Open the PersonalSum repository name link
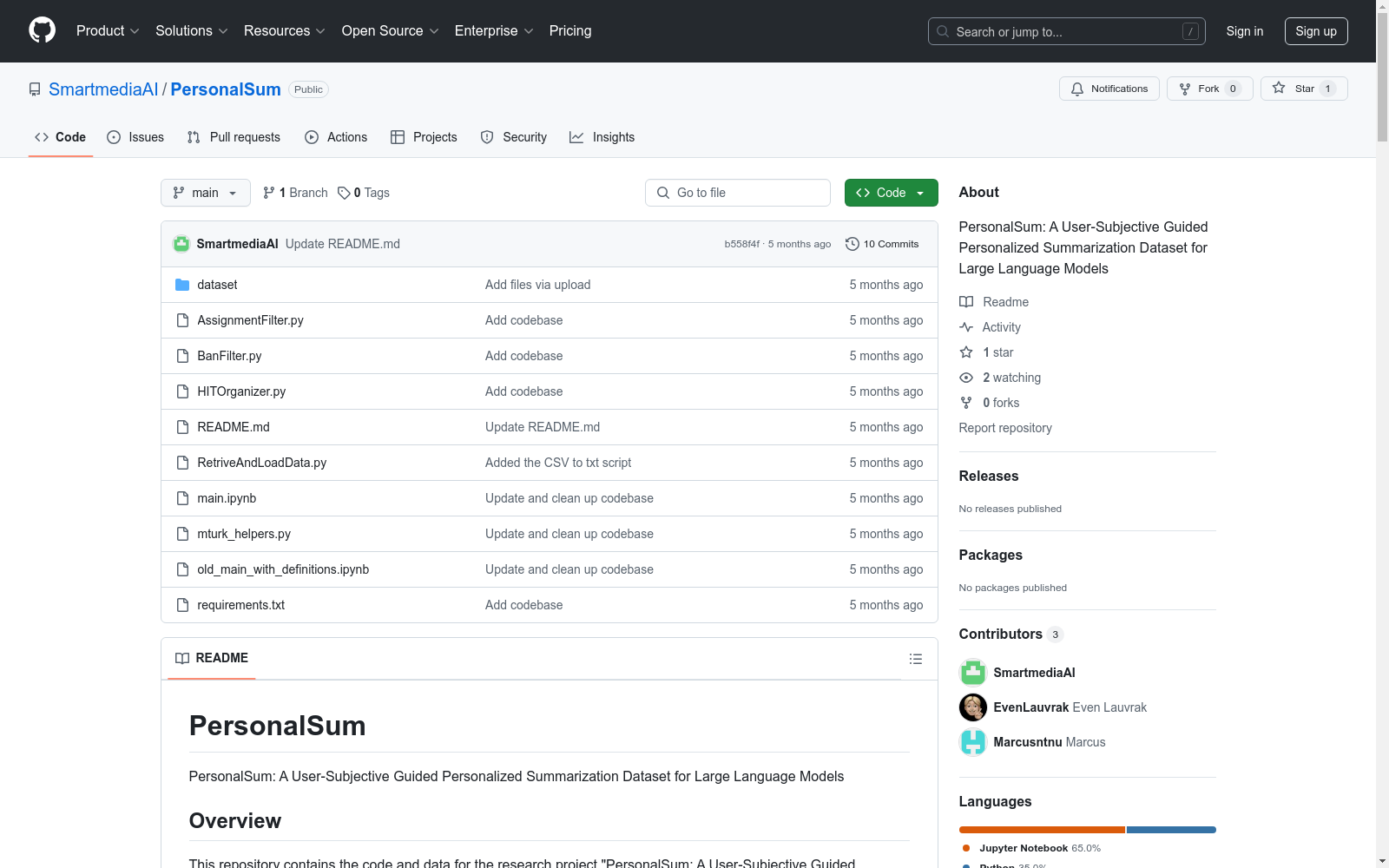Viewport: 1389px width, 868px height. tap(226, 89)
